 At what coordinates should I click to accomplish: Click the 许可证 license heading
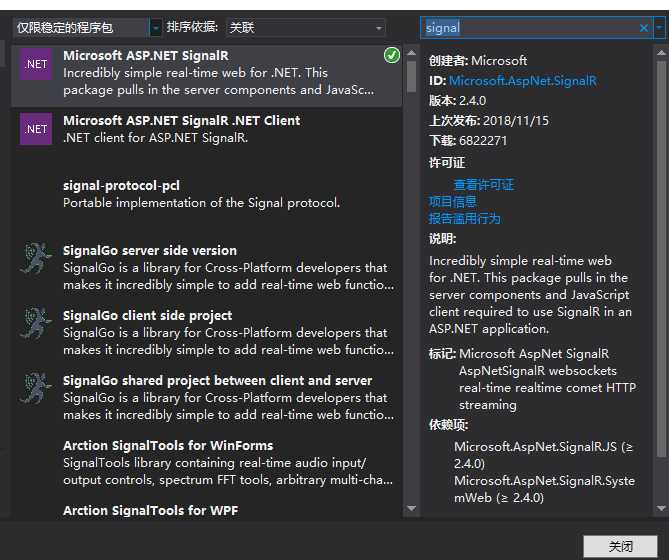tap(447, 162)
